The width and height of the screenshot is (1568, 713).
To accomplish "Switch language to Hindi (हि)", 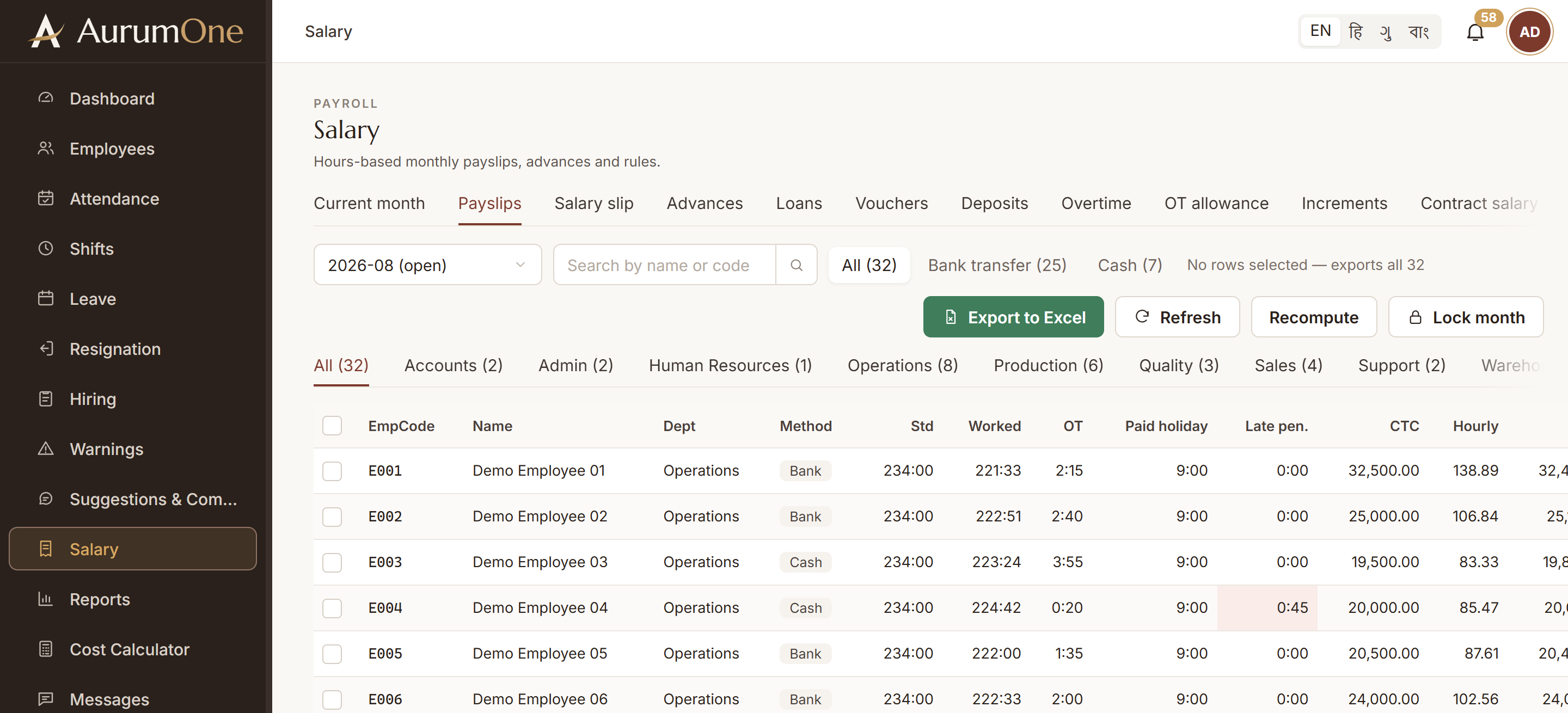I will (1356, 31).
